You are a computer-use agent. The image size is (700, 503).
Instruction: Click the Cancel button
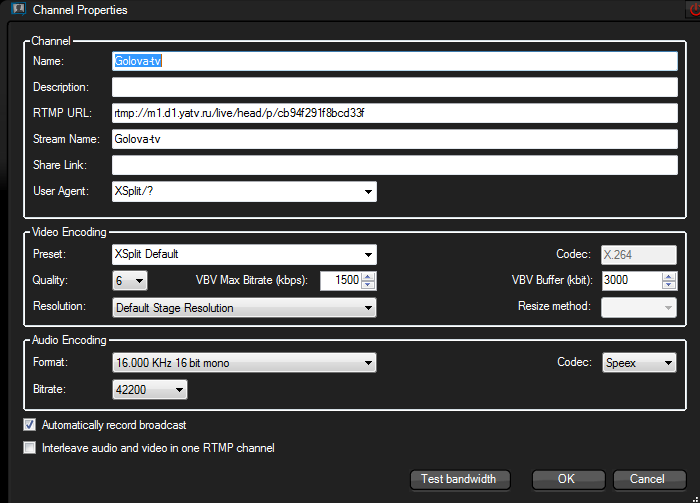point(649,479)
